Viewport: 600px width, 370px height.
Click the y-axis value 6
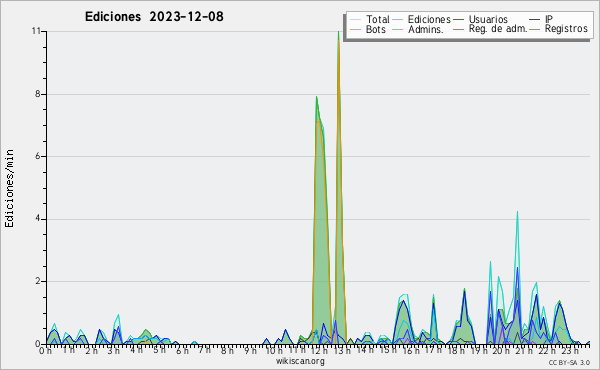tap(38, 156)
